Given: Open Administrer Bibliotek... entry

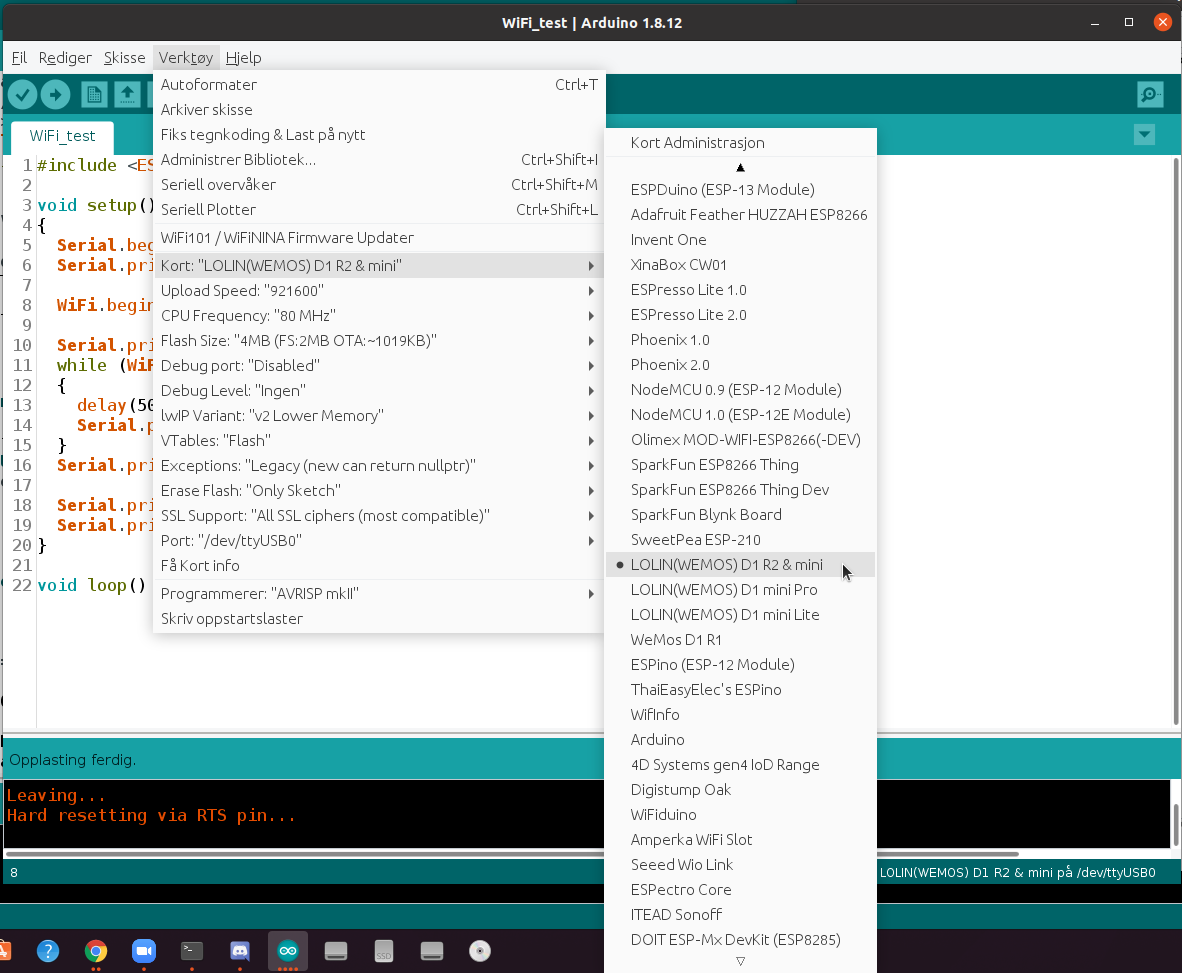Looking at the screenshot, I should (378, 159).
